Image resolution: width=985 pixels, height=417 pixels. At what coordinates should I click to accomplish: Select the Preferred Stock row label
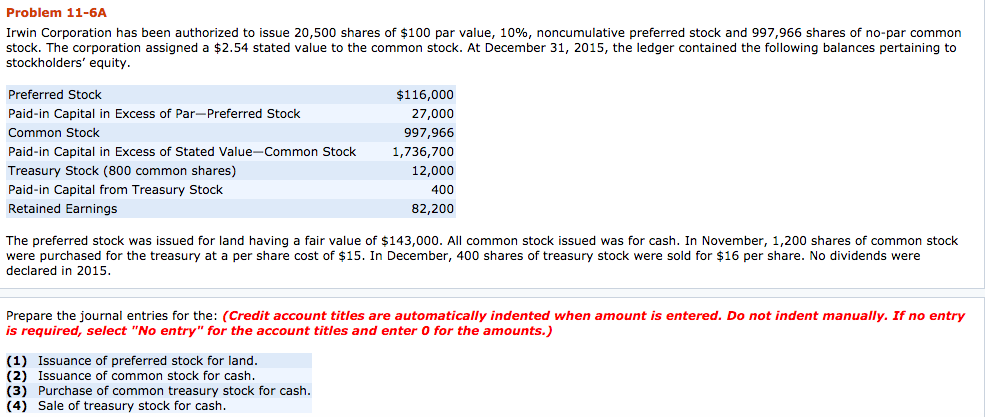tap(55, 95)
